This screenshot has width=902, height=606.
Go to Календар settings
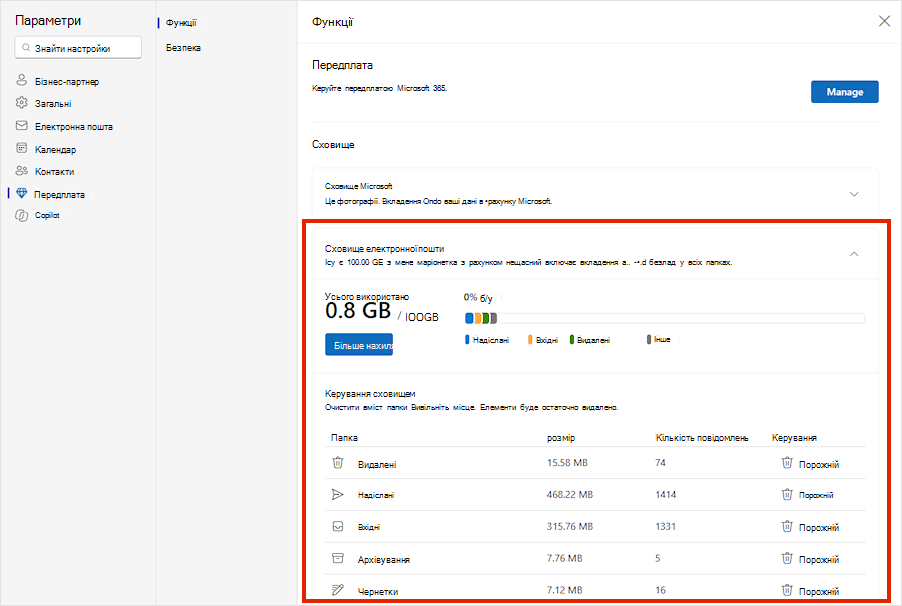(x=46, y=149)
